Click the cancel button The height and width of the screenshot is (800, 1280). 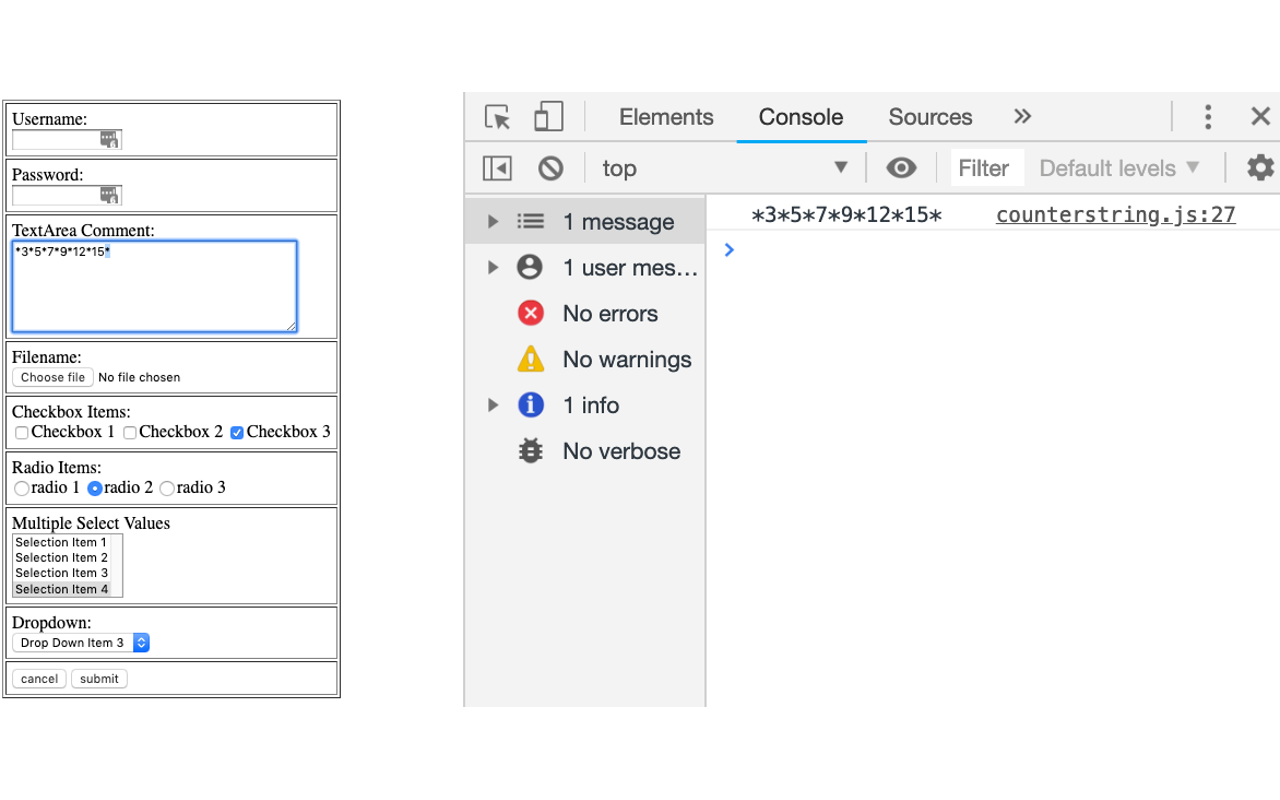(39, 679)
